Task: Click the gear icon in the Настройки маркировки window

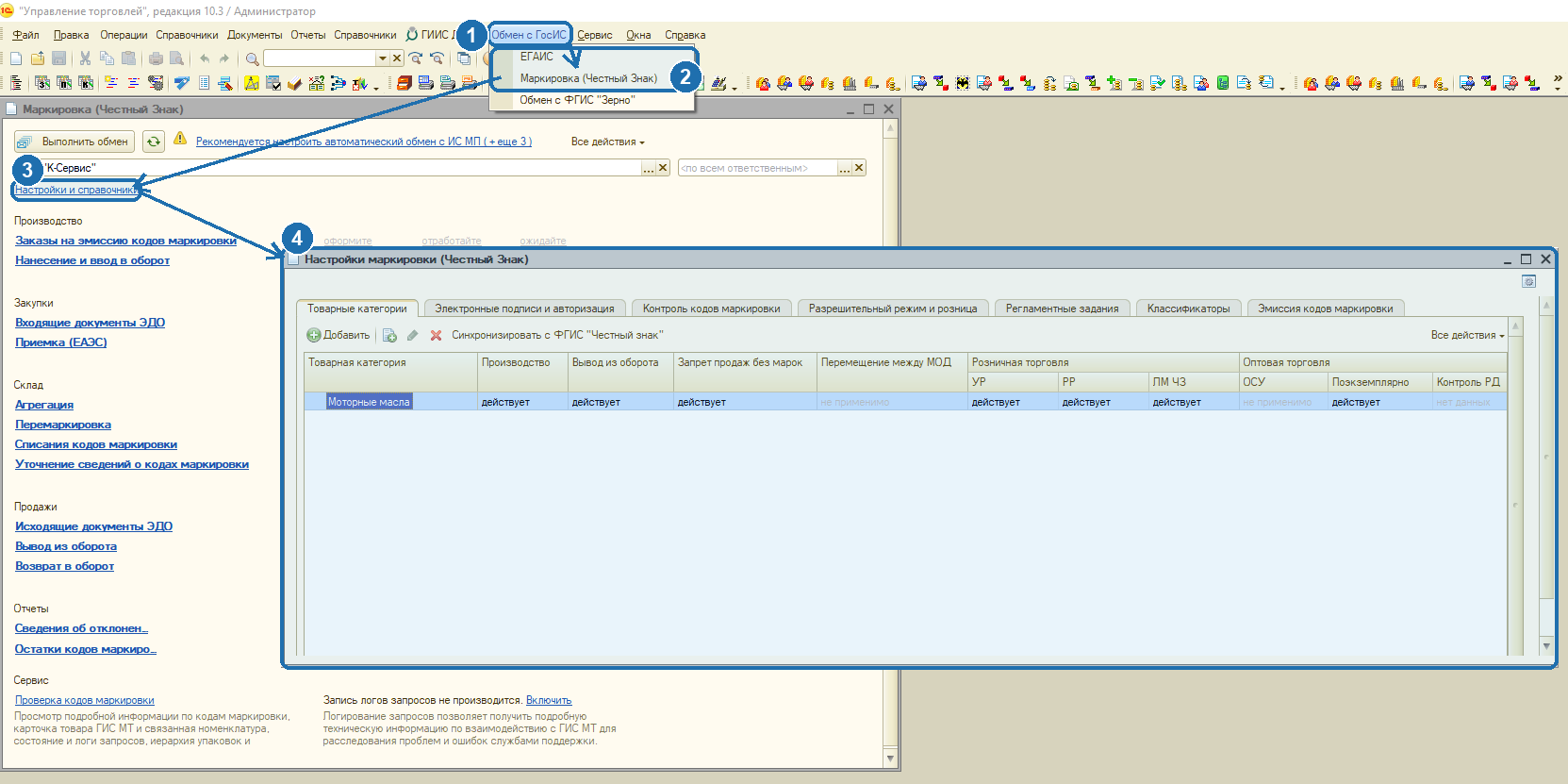Action: (x=1529, y=281)
